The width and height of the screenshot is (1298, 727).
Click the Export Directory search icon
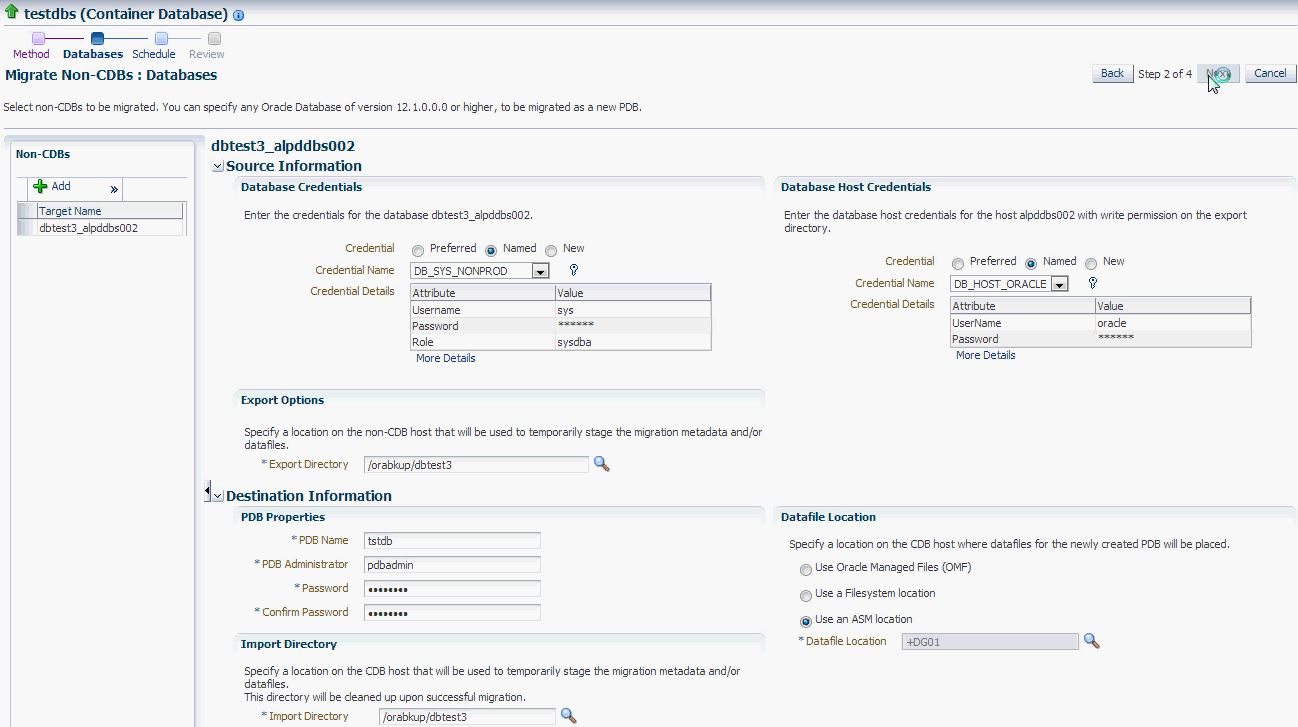[603, 463]
